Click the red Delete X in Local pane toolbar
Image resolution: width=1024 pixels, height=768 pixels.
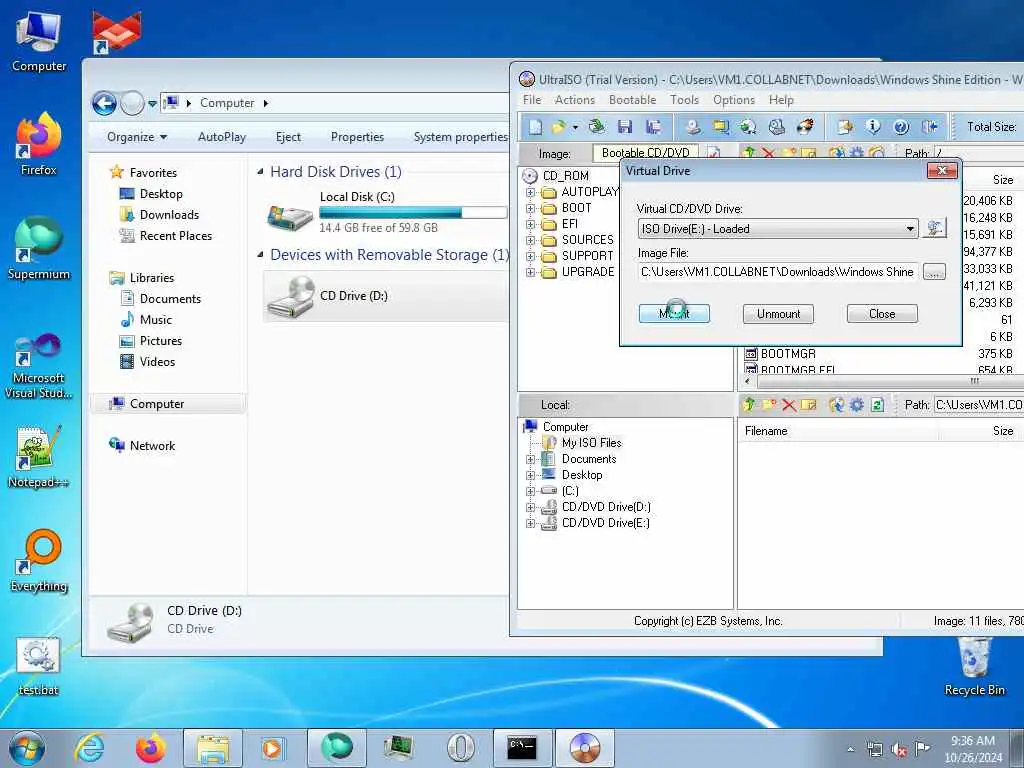(789, 405)
